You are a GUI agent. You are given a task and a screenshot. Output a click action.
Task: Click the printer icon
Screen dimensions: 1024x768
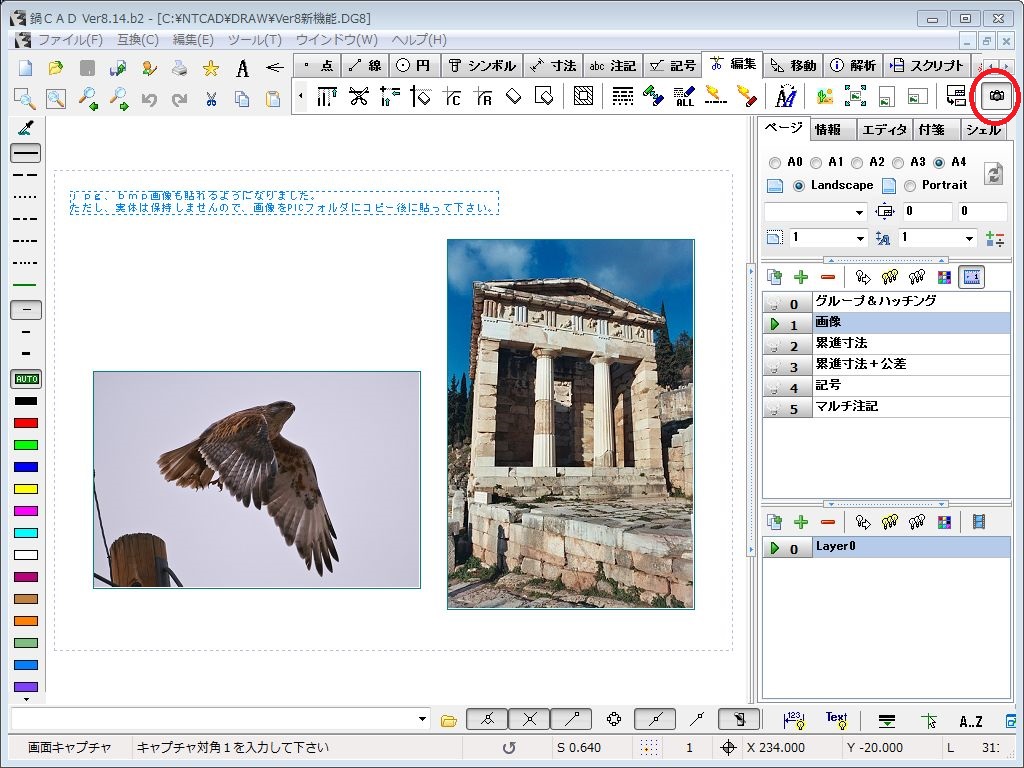tap(179, 67)
